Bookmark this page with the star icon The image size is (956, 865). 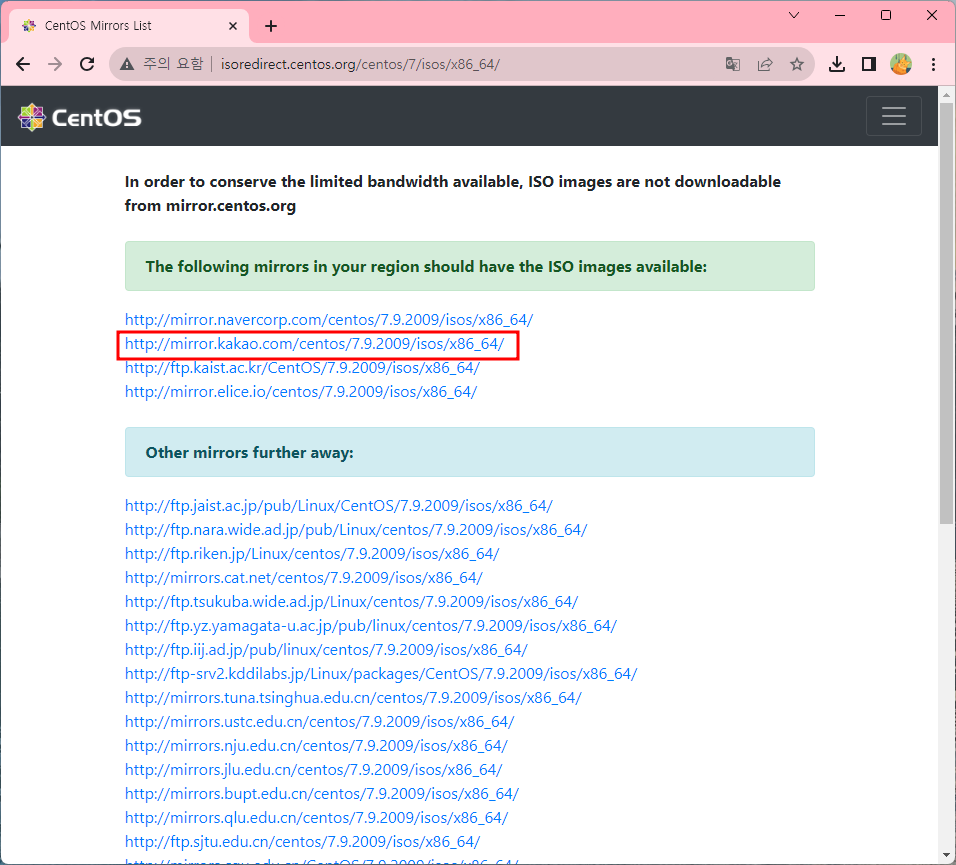point(797,64)
